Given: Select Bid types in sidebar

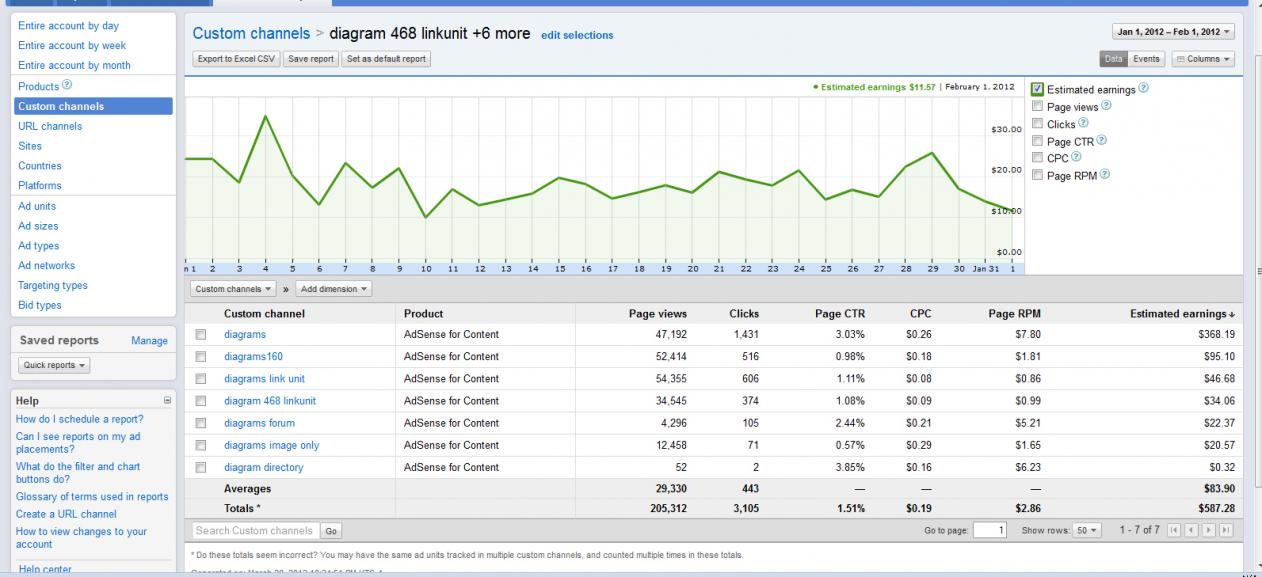Looking at the screenshot, I should (x=40, y=305).
